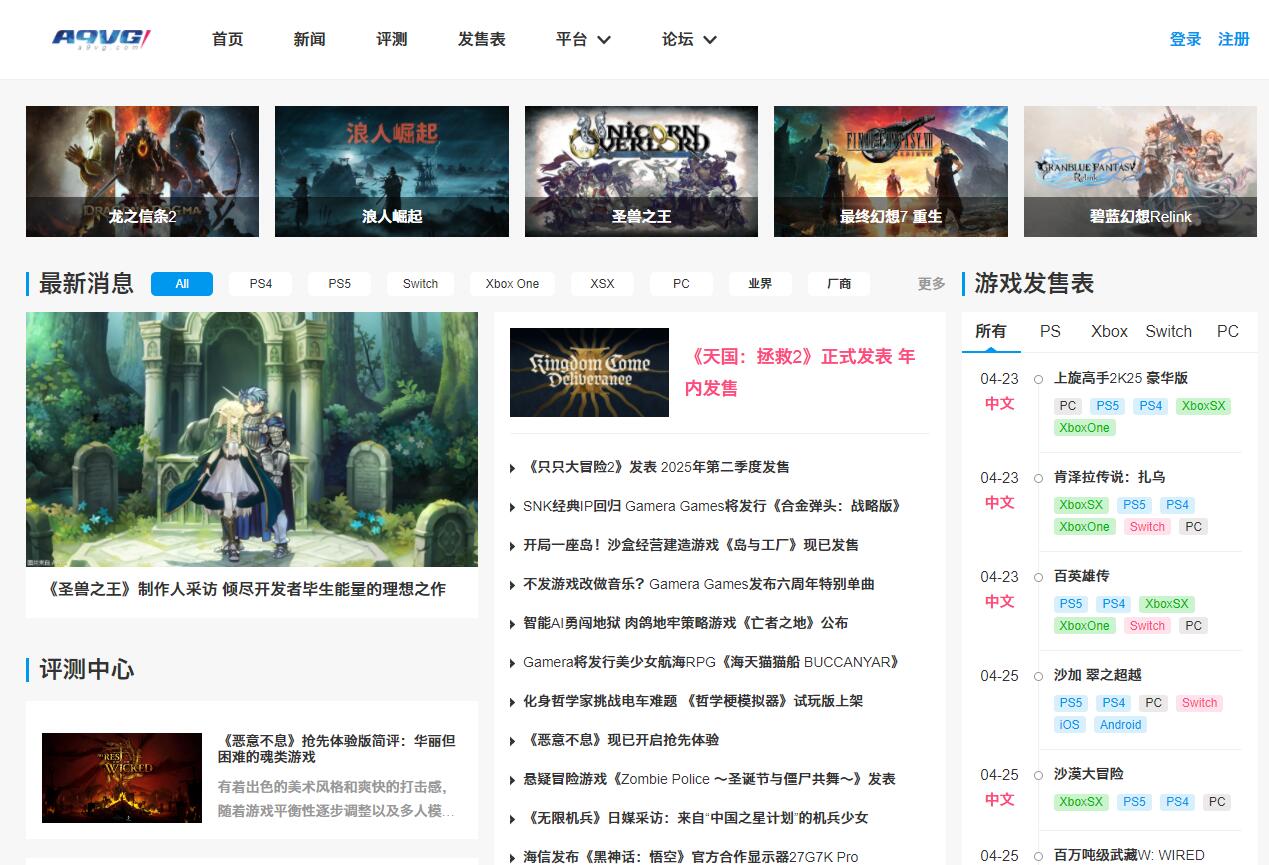Click the XboxSX tag under 上旋高手2K25
The height and width of the screenshot is (865, 1269).
coord(1203,406)
